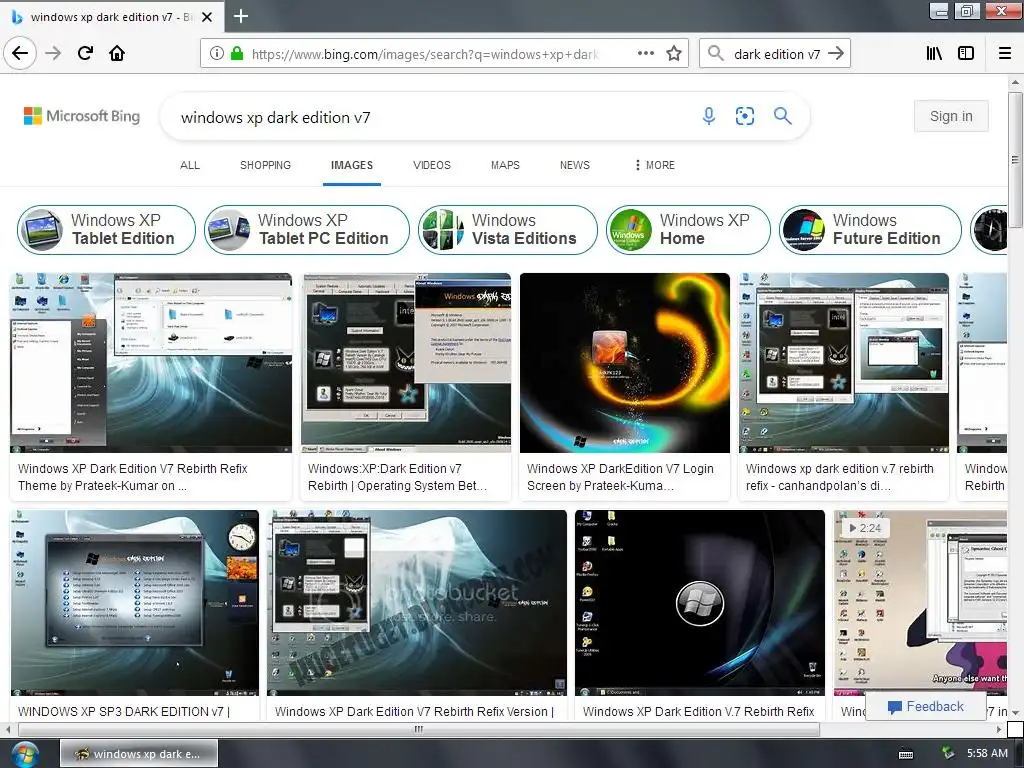Viewport: 1024px width, 768px height.
Task: Open the Feedback button
Action: click(x=925, y=707)
